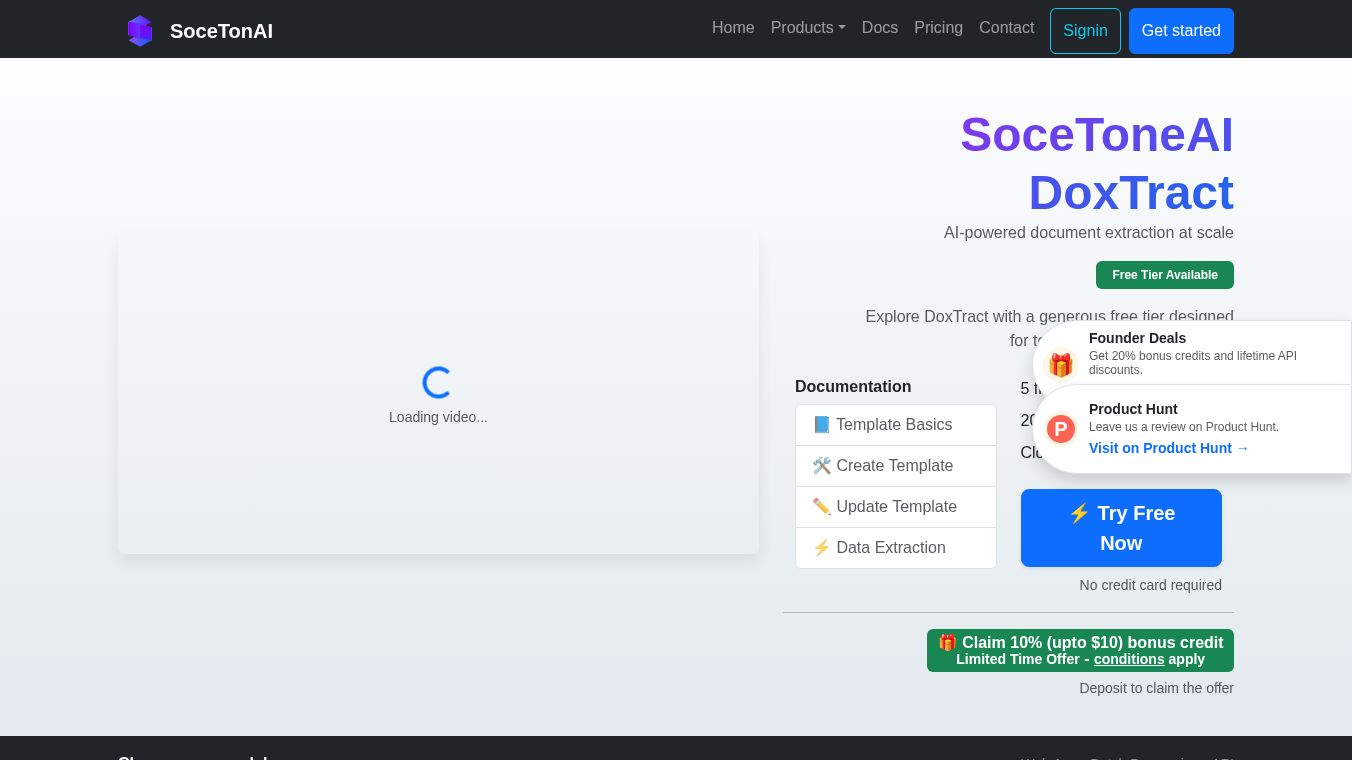Open Create Template documentation
This screenshot has height=760, width=1352.
click(896, 466)
